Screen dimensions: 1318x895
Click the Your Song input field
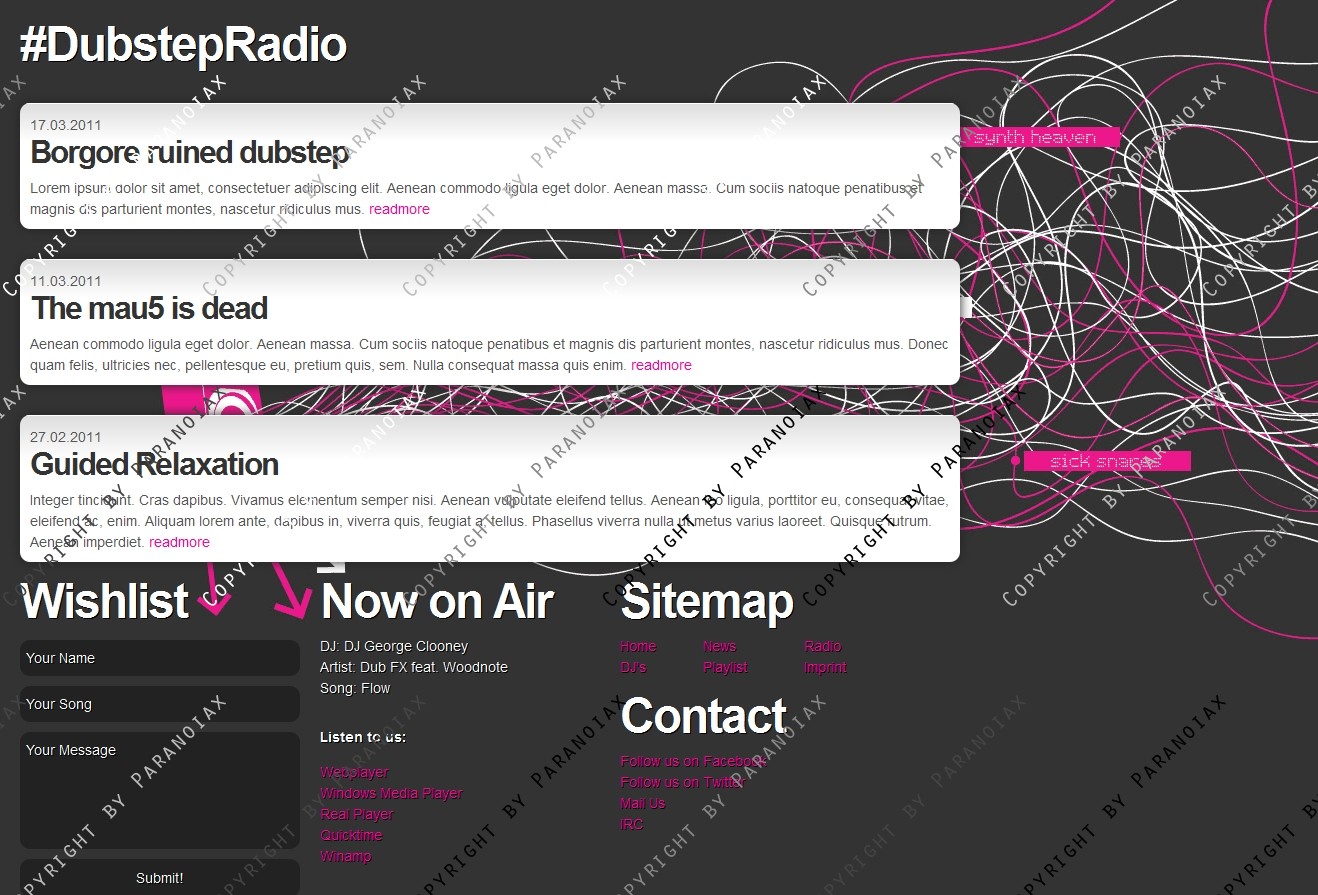click(160, 704)
